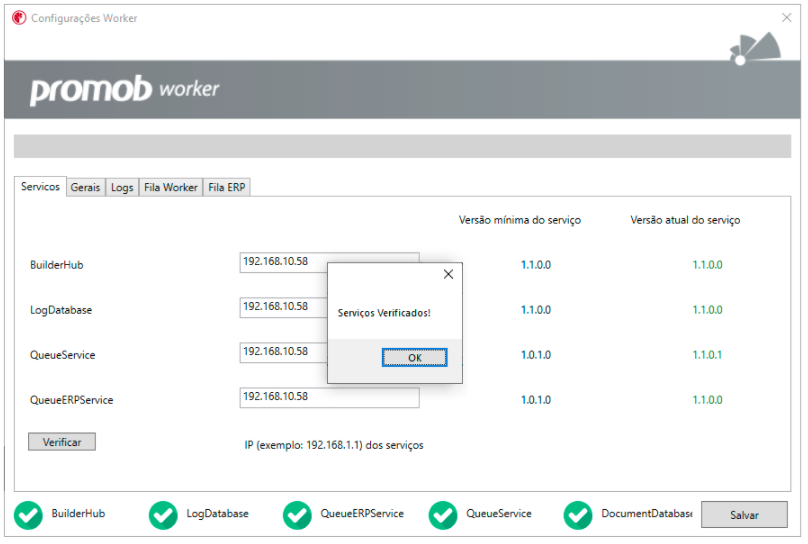Click the BuilderHub current version 1.1.0.0 in green
Screen dimensions: 808x544
[707, 265]
